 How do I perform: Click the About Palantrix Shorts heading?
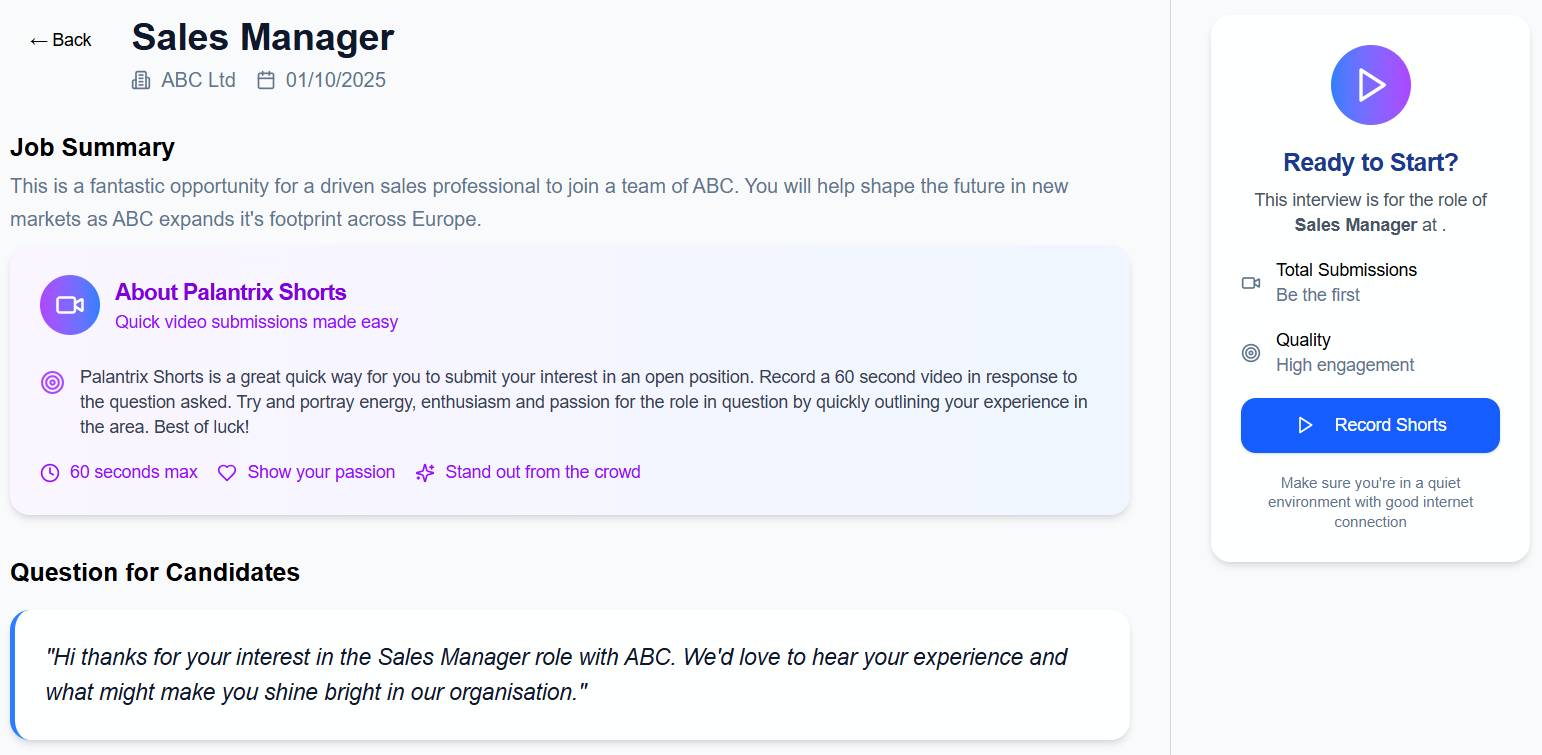[230, 292]
